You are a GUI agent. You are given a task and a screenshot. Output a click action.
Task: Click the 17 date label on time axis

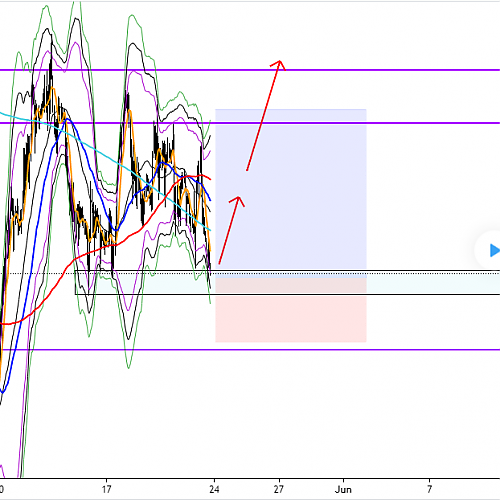pyautogui.click(x=106, y=489)
